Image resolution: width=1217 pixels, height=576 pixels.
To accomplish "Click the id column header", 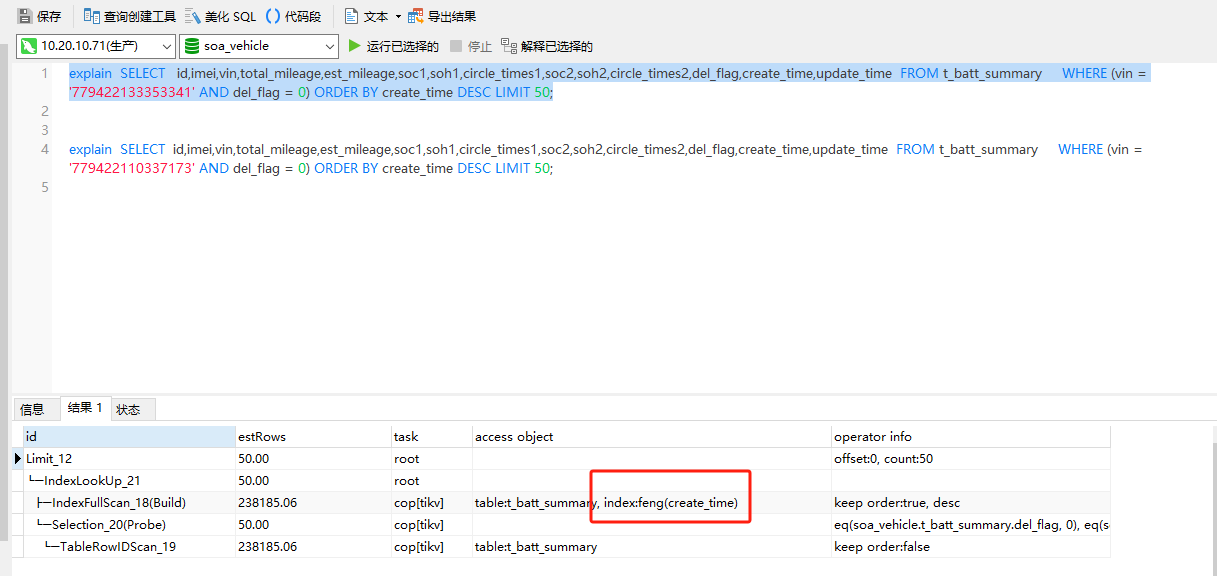I will [x=129, y=436].
